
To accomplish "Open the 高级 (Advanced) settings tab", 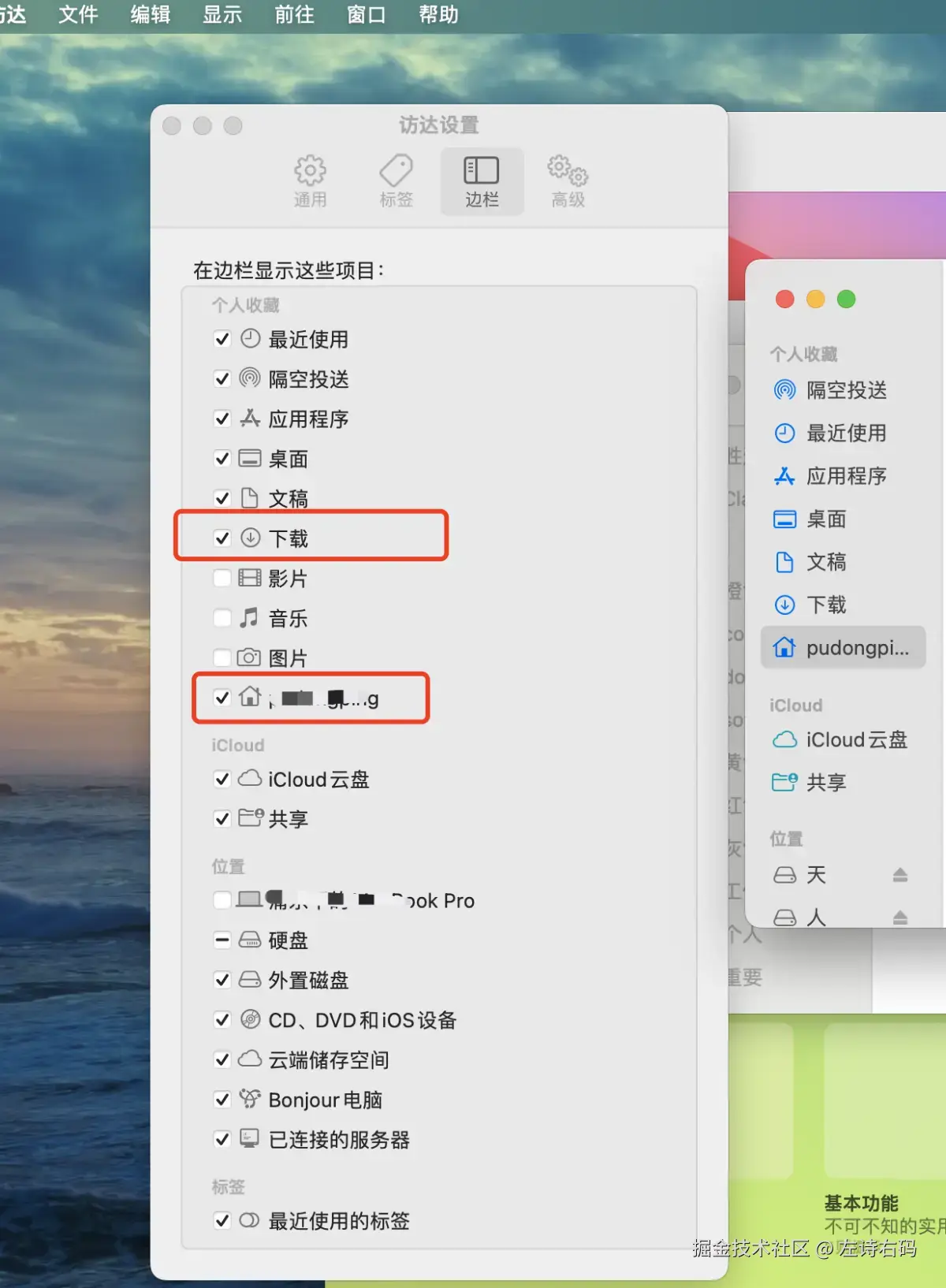I will click(568, 181).
